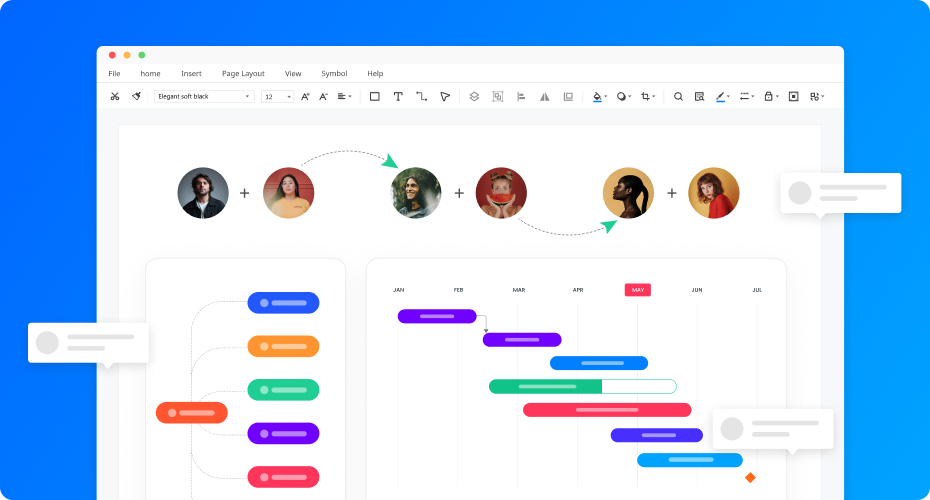The width and height of the screenshot is (930, 500).
Task: Open the Page Layout menu
Action: [243, 74]
